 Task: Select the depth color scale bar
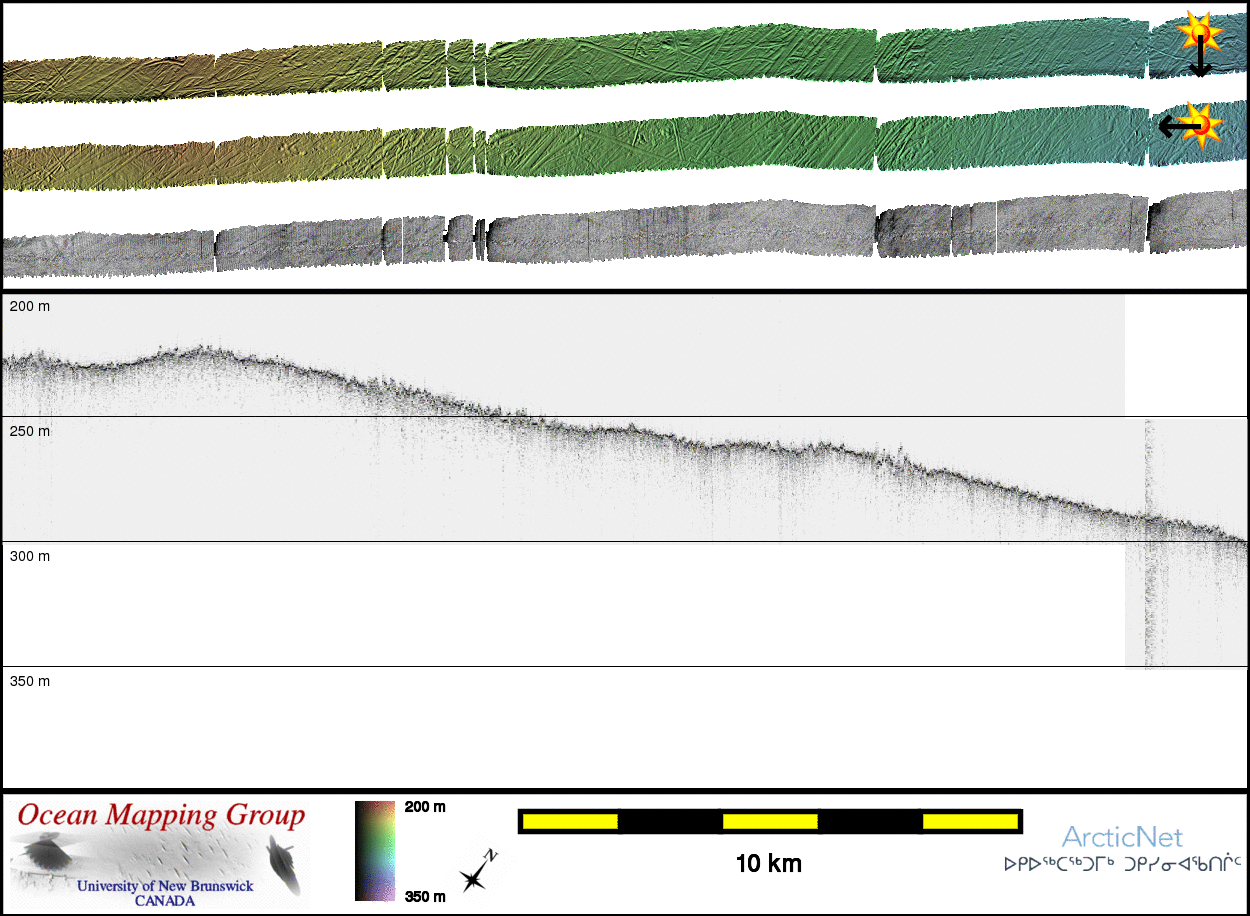(x=374, y=850)
